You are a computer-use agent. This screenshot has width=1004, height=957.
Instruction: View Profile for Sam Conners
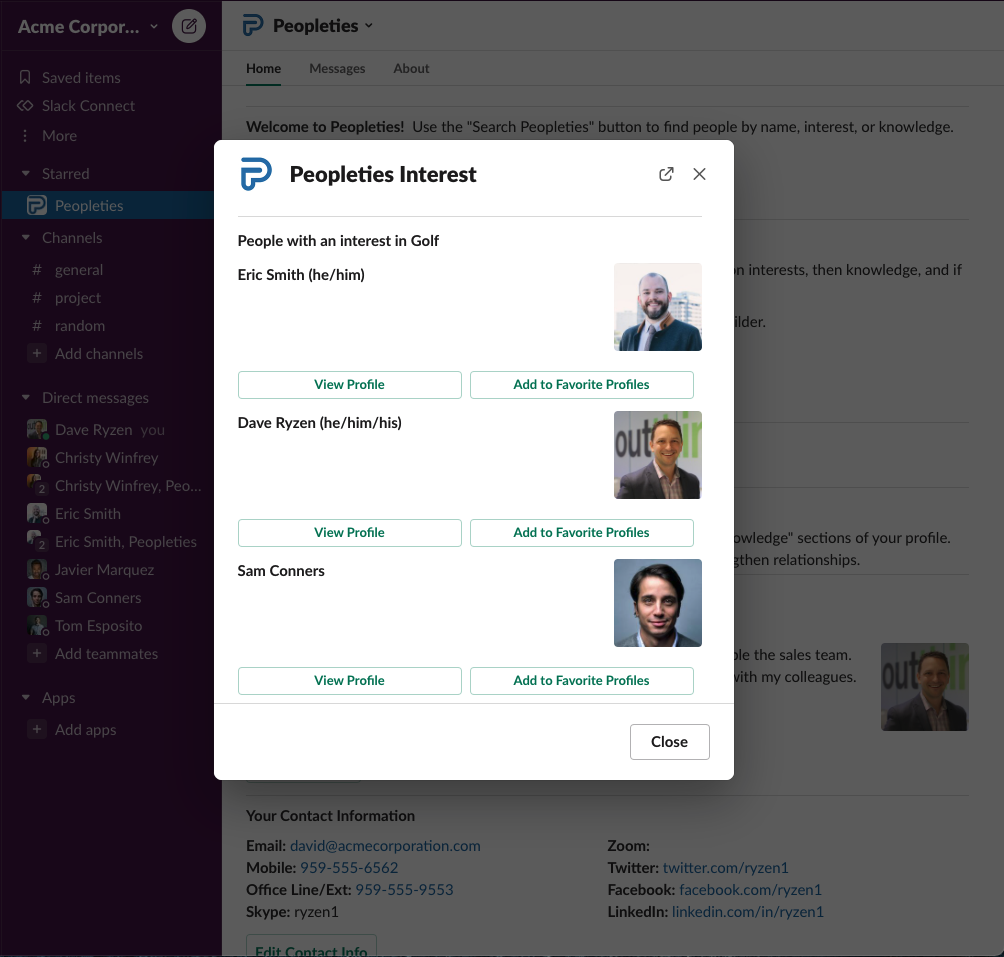(350, 680)
